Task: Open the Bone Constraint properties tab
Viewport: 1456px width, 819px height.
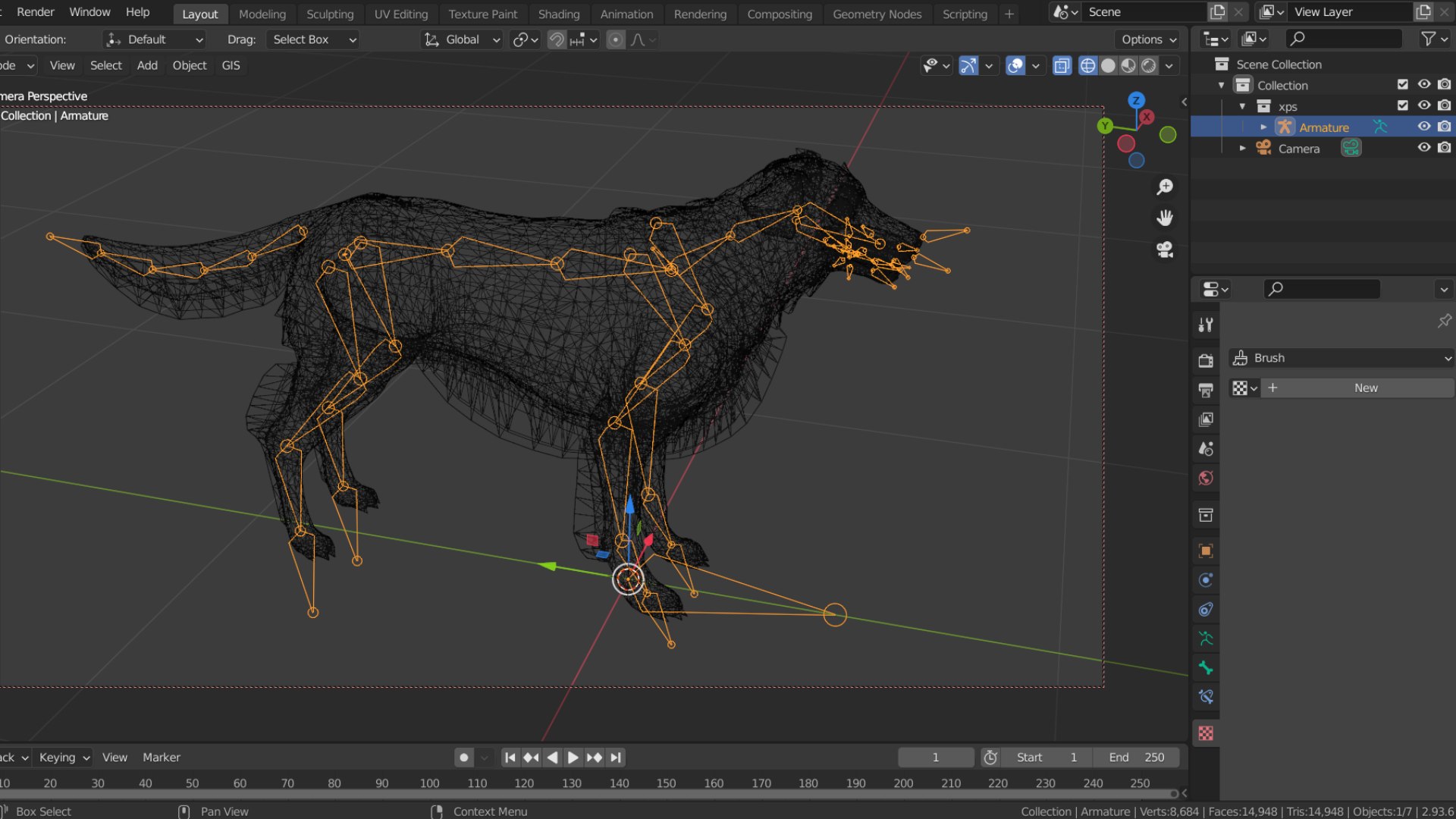Action: (1206, 697)
